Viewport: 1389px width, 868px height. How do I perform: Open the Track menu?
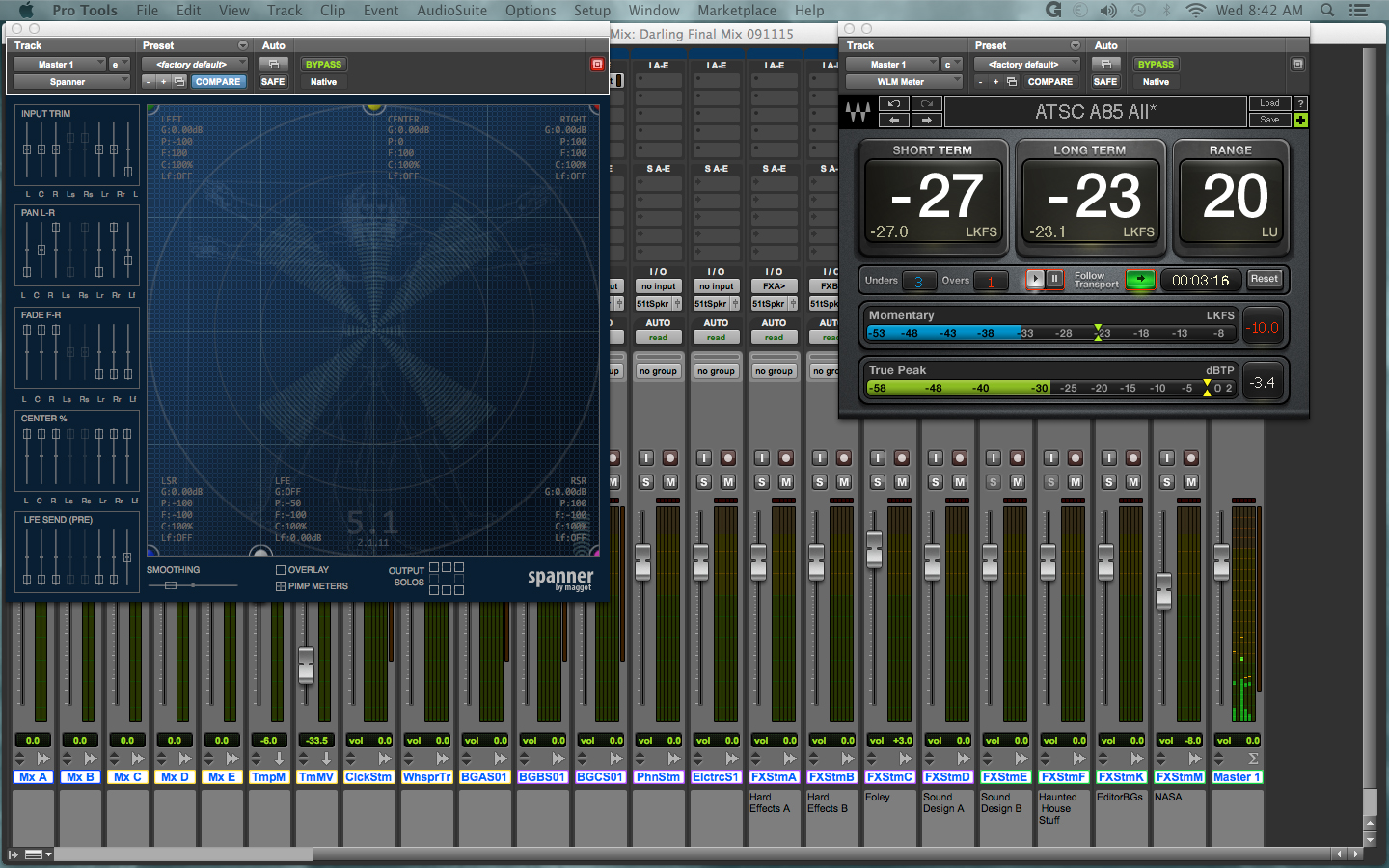coord(285,11)
